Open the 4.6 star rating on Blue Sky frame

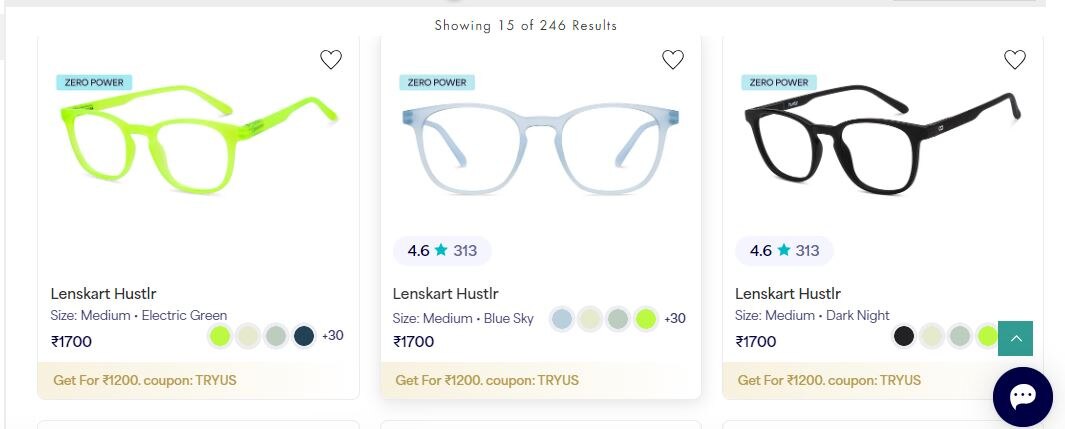click(442, 251)
